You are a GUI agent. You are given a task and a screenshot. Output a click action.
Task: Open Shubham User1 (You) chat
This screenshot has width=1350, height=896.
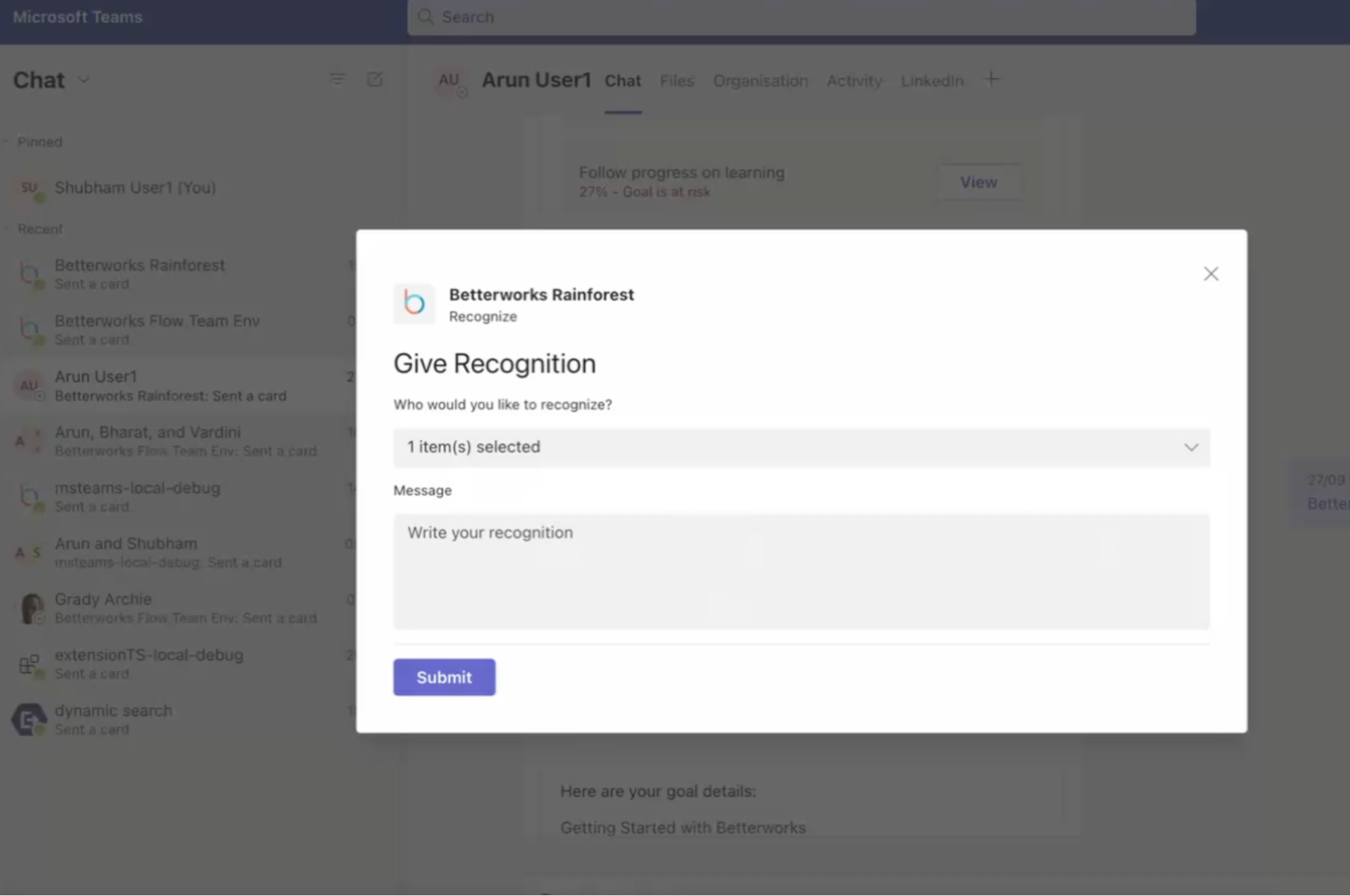coord(177,188)
